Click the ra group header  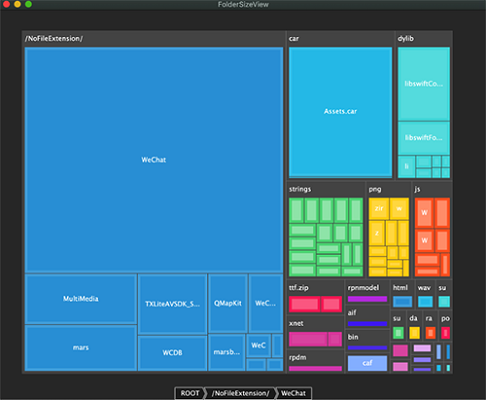(x=429, y=318)
